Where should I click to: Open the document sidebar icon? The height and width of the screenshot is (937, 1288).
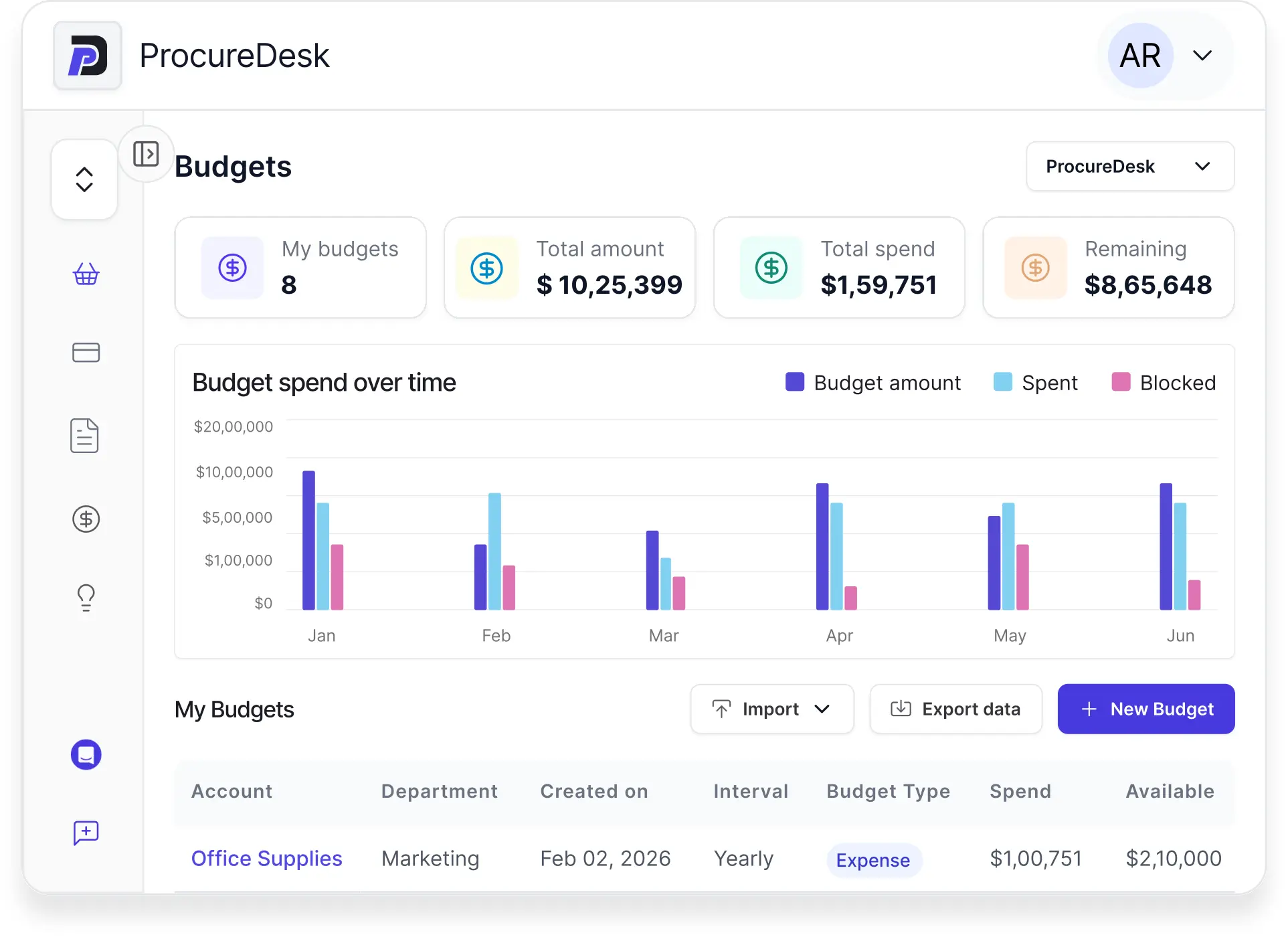(x=84, y=436)
